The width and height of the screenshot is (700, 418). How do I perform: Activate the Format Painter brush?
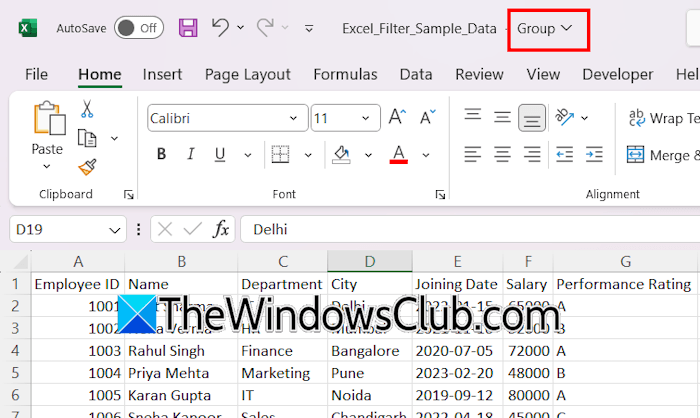tap(87, 167)
